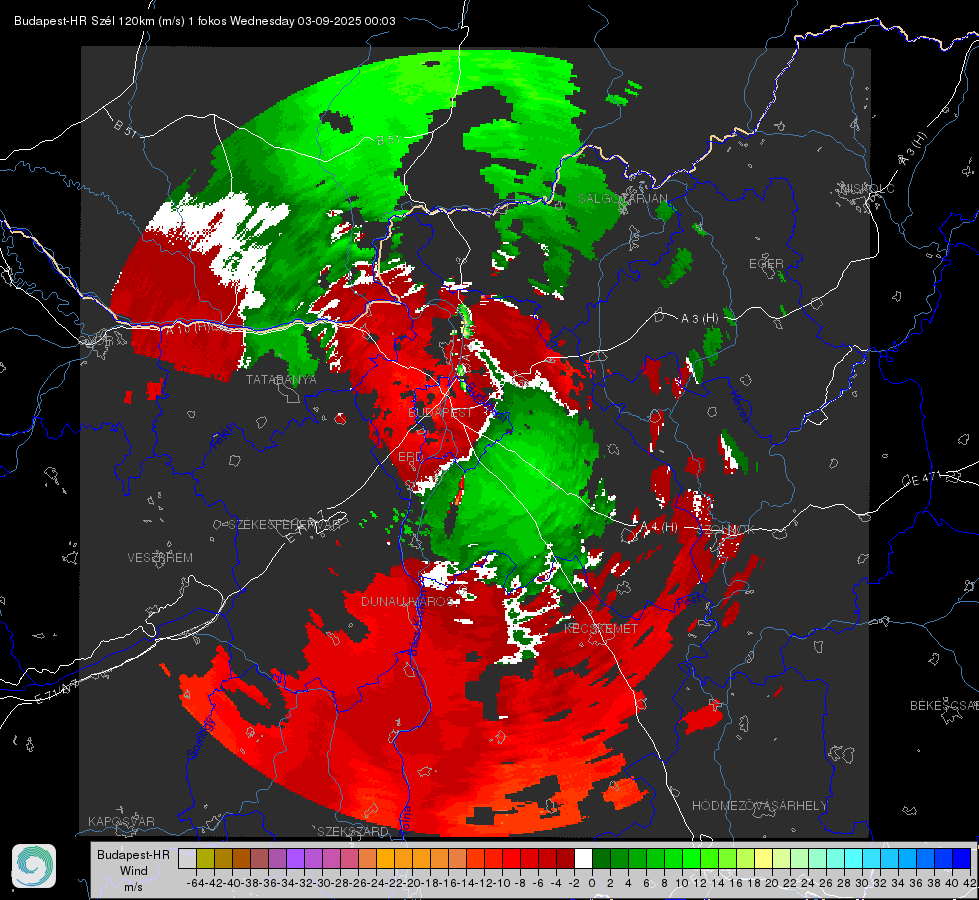Click the SZEKSZARD city label
979x900 pixels.
tap(353, 831)
